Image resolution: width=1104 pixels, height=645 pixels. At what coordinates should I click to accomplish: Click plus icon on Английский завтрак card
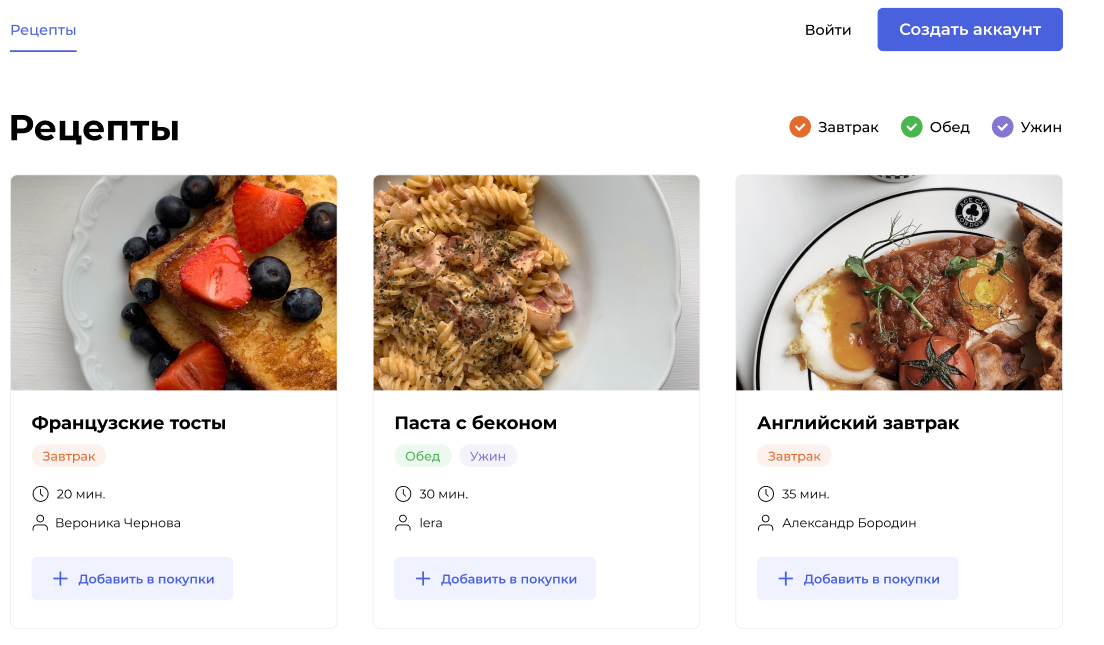click(x=786, y=579)
